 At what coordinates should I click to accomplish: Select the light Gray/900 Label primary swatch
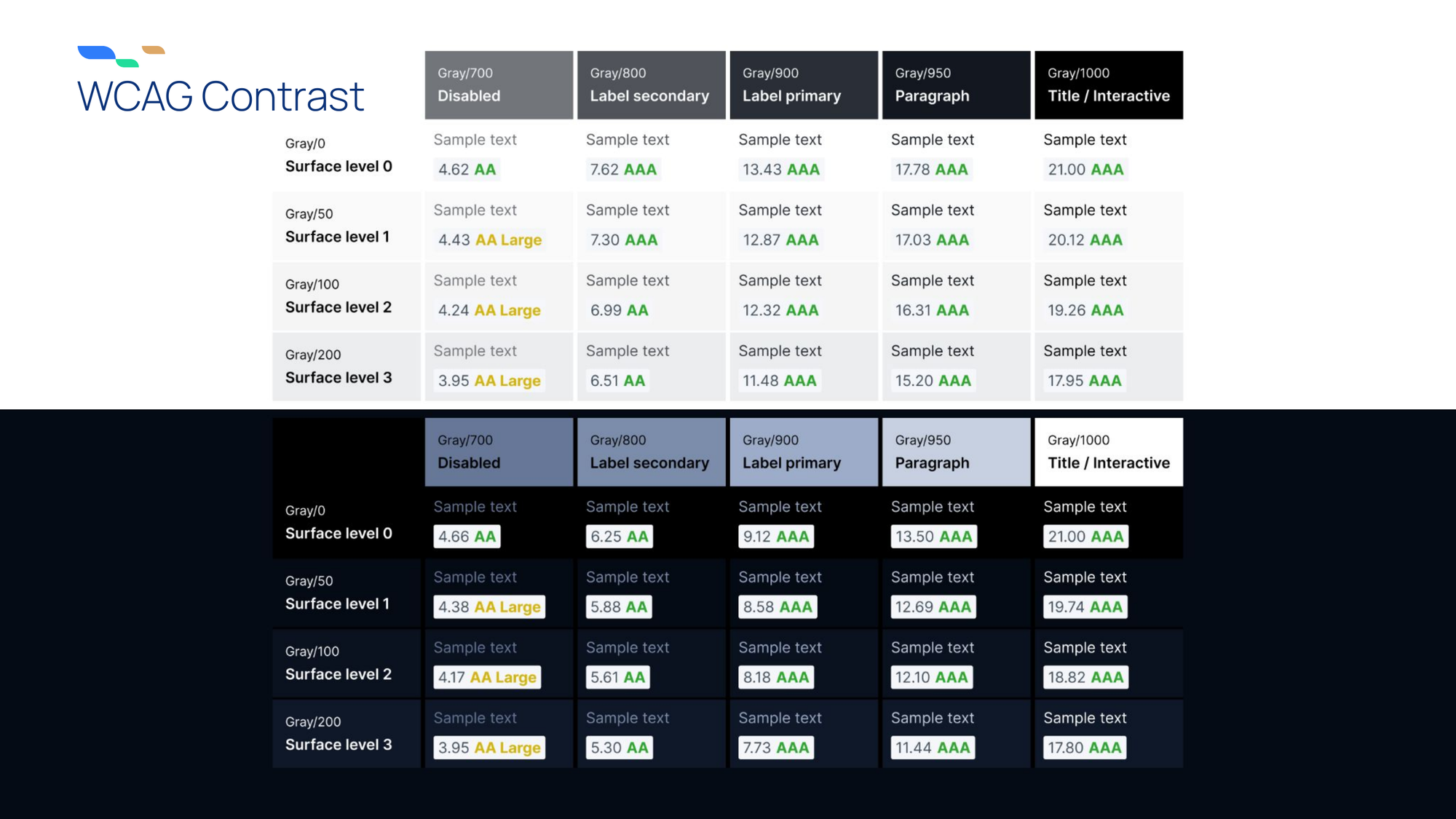804,85
